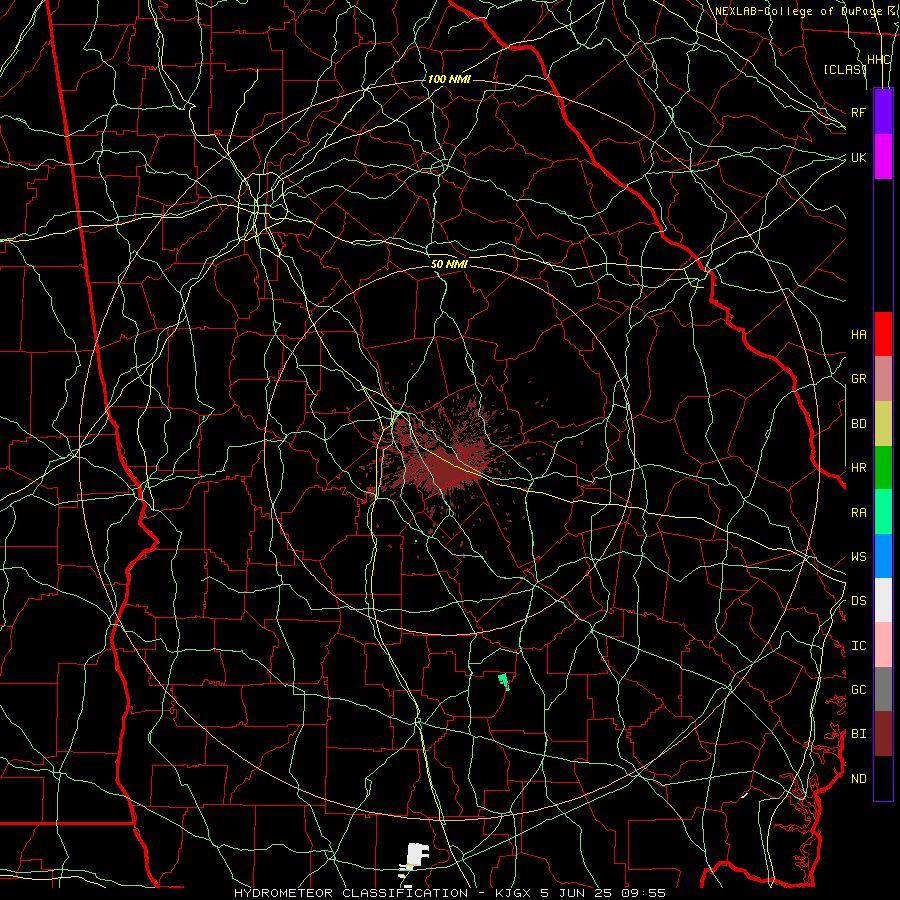Click the small green rain echo south of radar
Screen dimensions: 900x900
click(504, 682)
